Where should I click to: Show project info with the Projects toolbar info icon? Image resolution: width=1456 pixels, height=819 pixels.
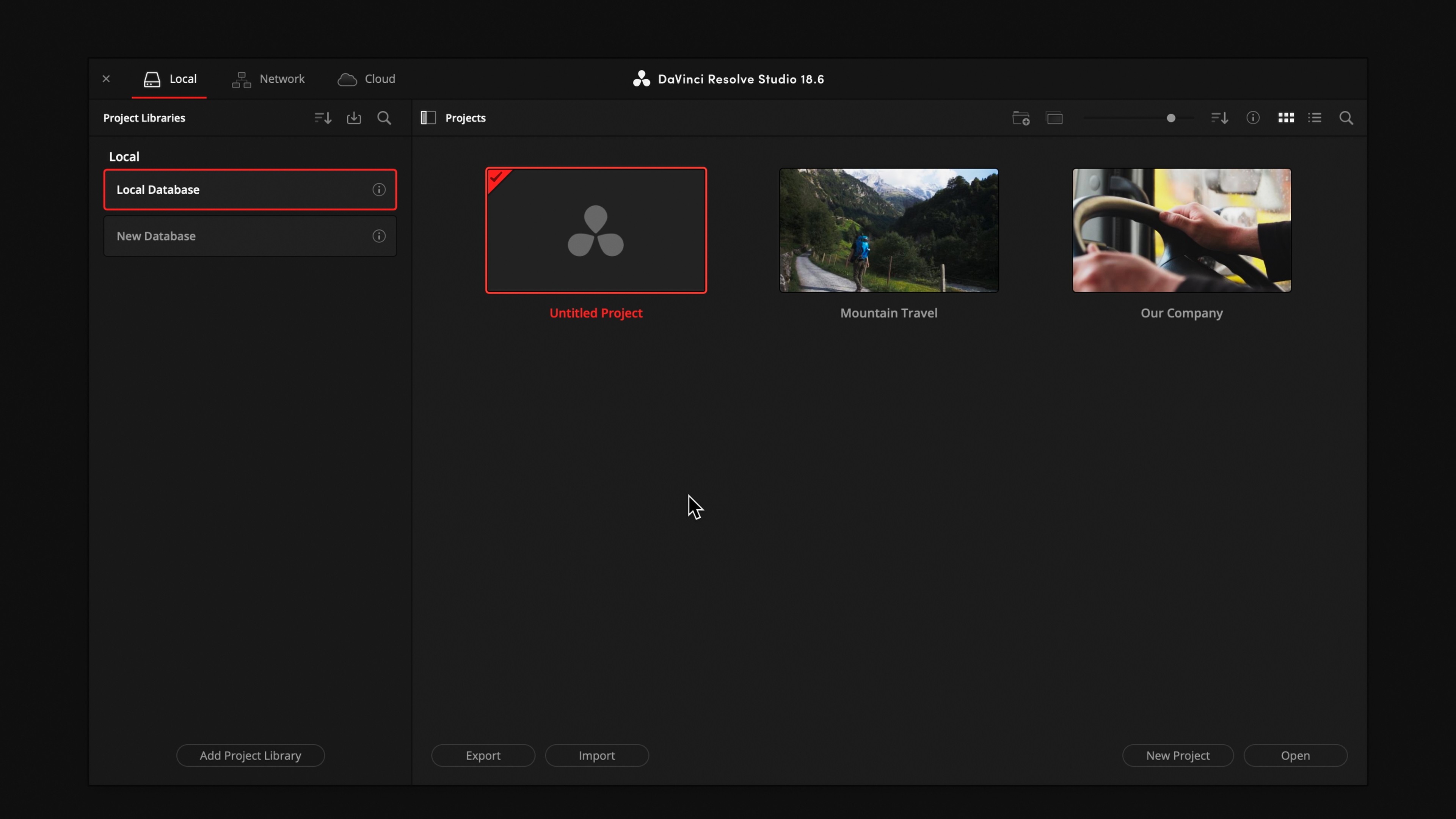1253,118
